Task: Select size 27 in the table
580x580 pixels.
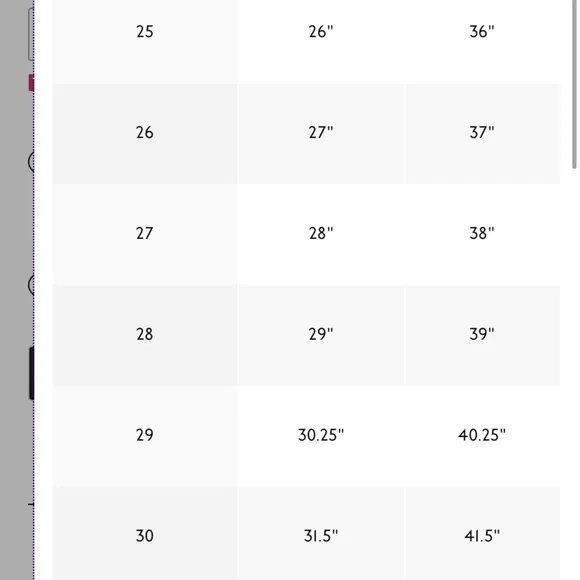Action: (145, 234)
